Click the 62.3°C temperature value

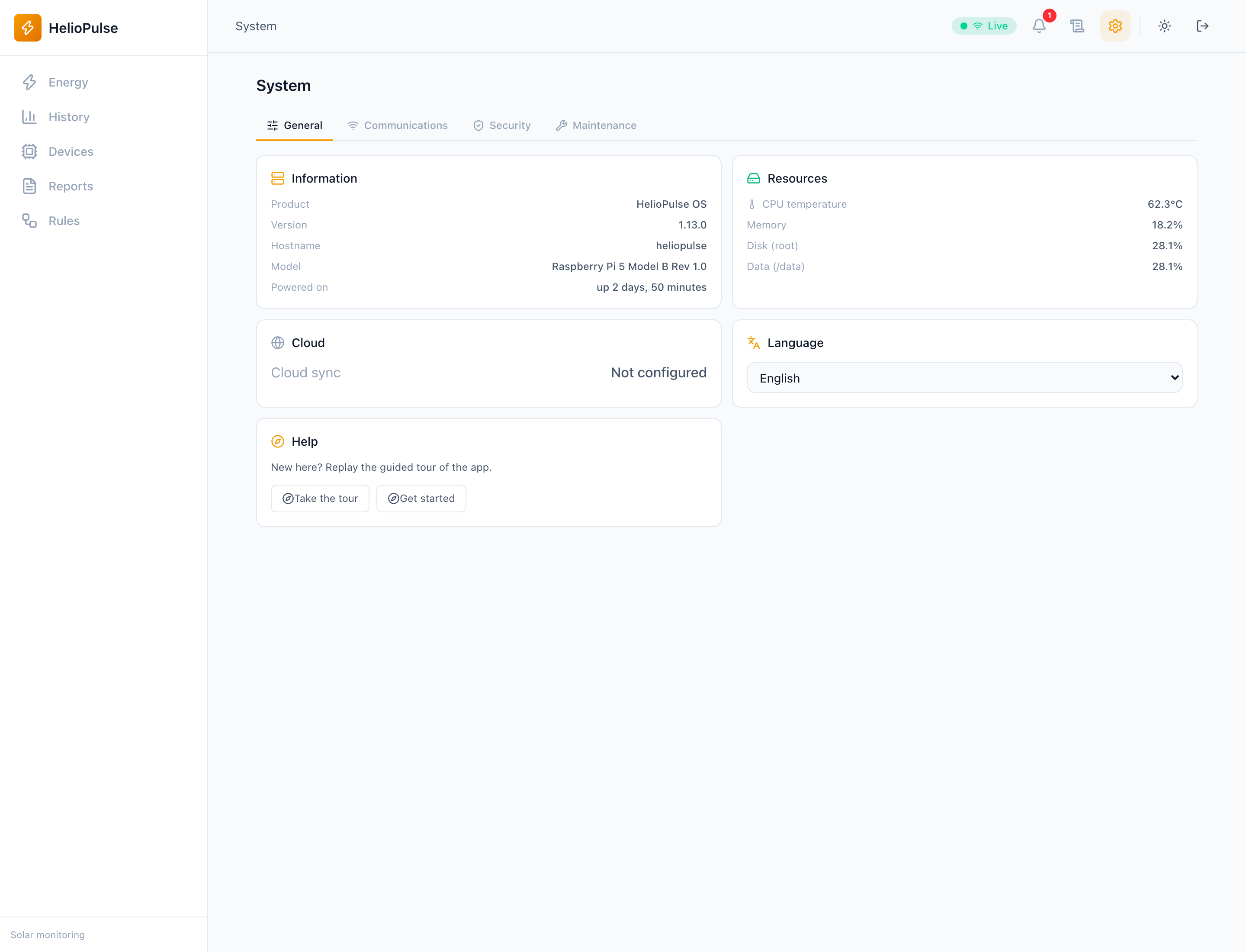click(1165, 205)
